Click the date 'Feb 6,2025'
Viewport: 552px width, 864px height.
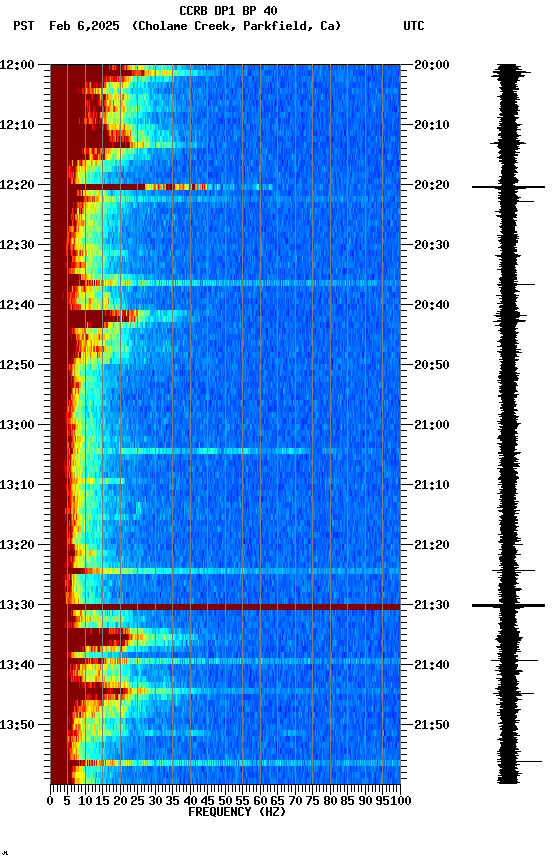[84, 26]
